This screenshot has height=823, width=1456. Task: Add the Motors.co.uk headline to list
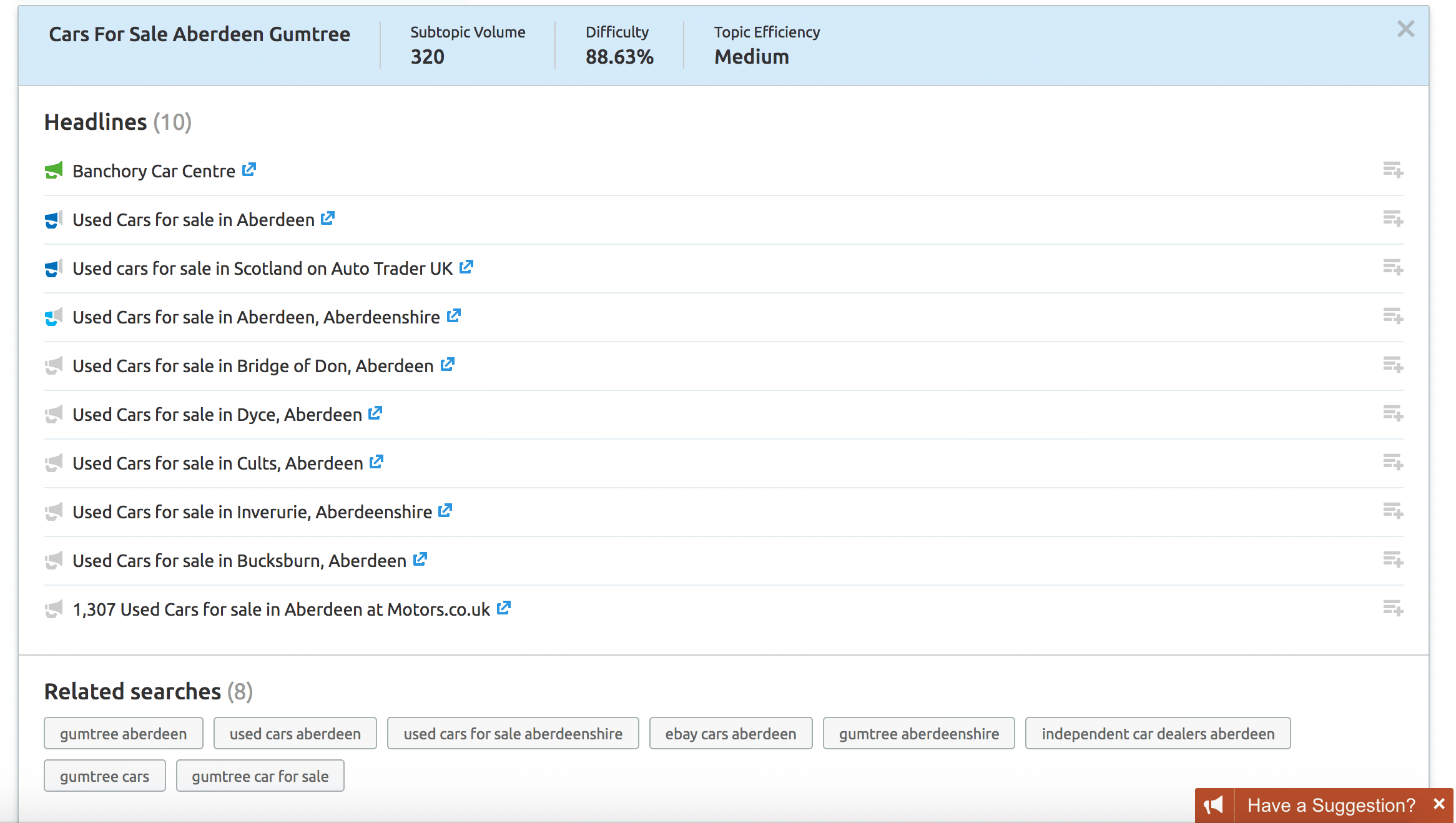tap(1392, 608)
